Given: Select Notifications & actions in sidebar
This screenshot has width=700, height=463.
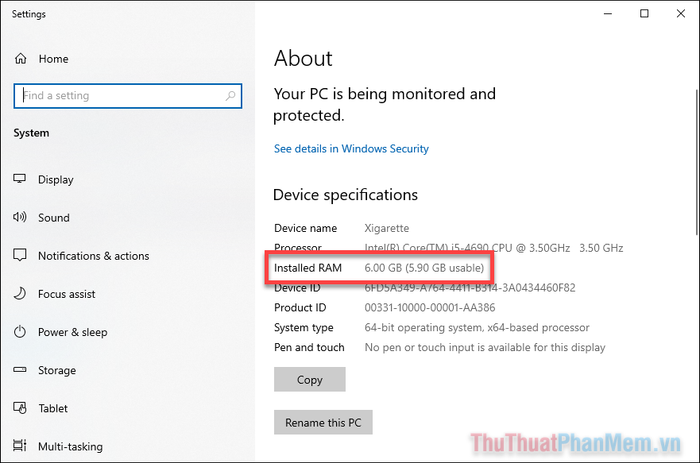Looking at the screenshot, I should (94, 256).
